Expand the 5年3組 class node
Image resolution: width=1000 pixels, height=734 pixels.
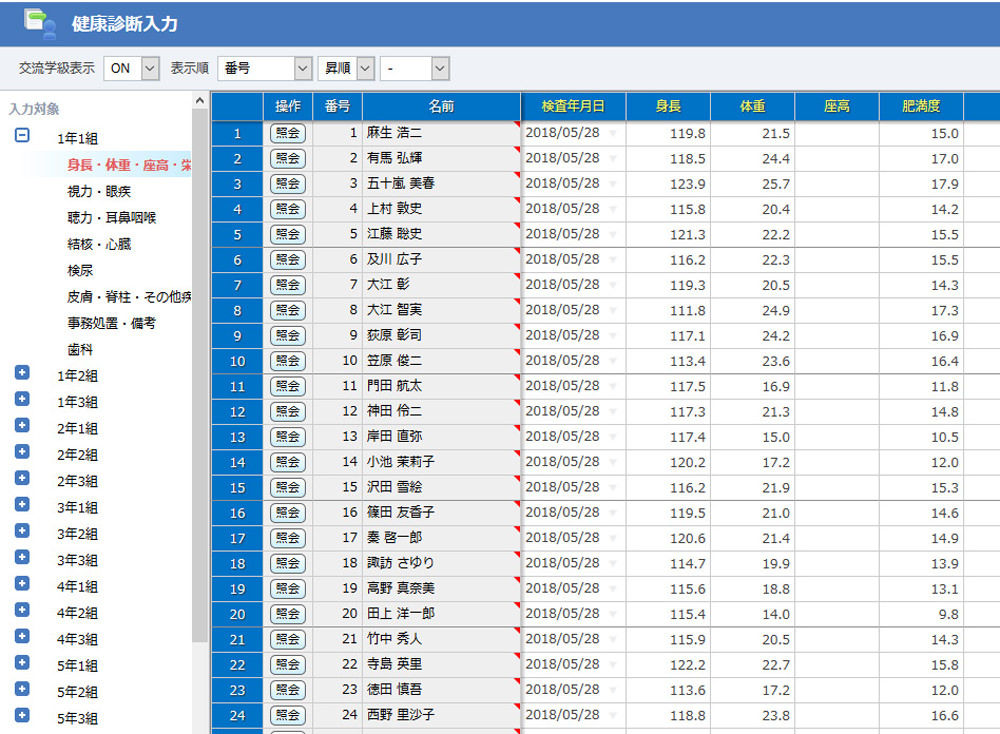click(22, 716)
